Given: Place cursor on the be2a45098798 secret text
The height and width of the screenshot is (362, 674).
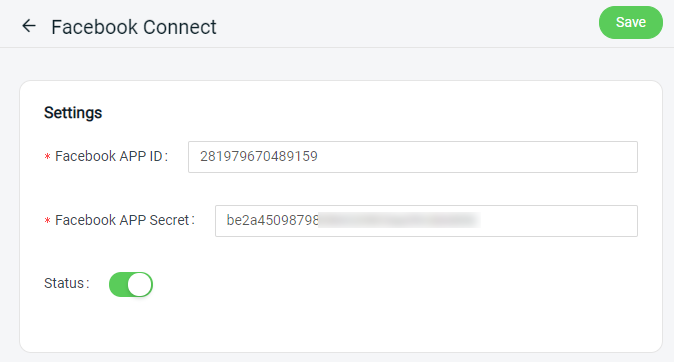Looking at the screenshot, I should tap(273, 220).
